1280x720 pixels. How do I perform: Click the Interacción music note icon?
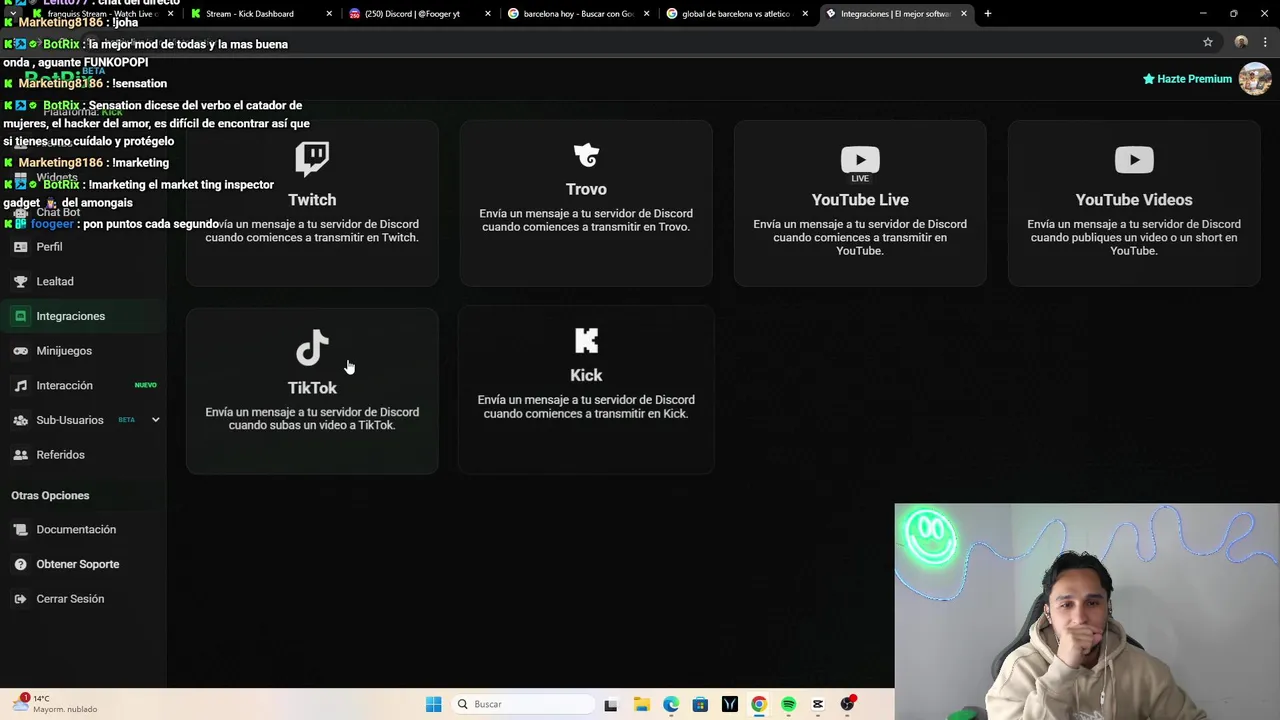[x=20, y=386]
